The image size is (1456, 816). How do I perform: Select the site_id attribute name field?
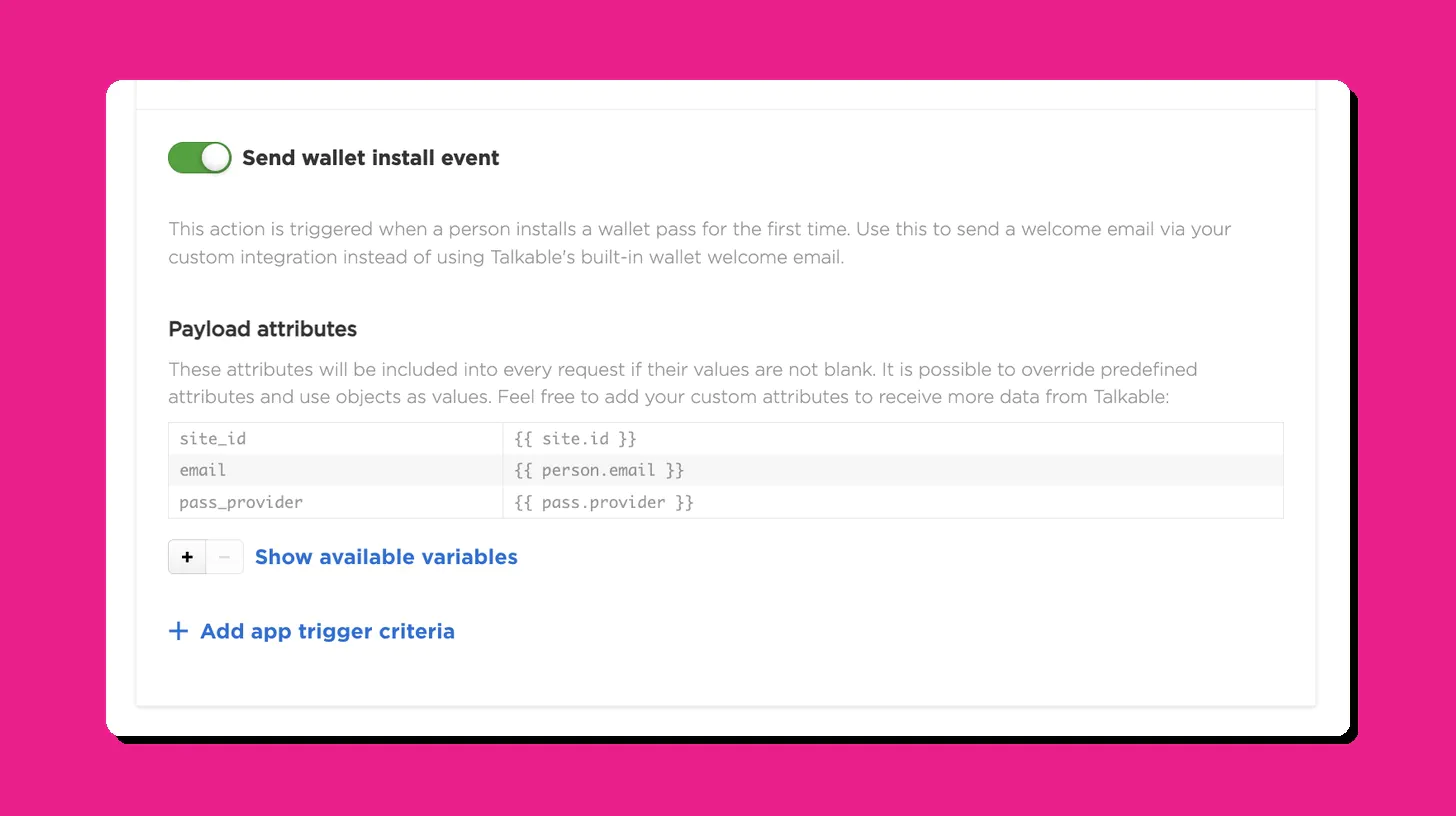335,439
